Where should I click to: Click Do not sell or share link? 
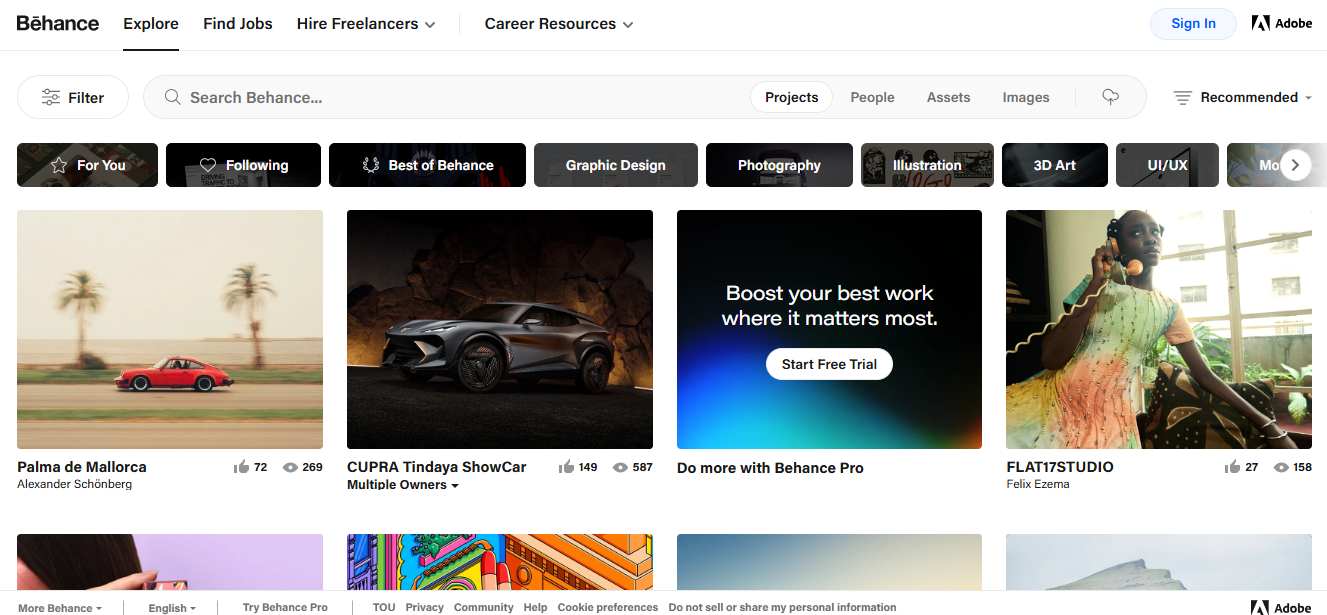783,607
